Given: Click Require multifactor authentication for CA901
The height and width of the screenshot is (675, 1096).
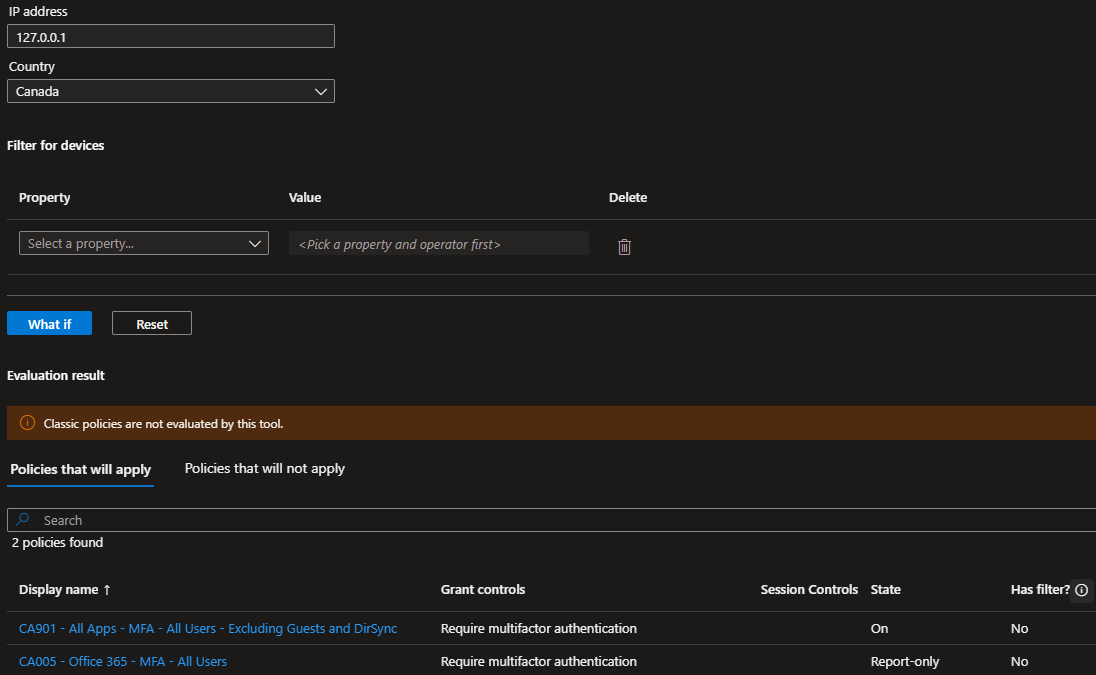Looking at the screenshot, I should click(x=538, y=628).
